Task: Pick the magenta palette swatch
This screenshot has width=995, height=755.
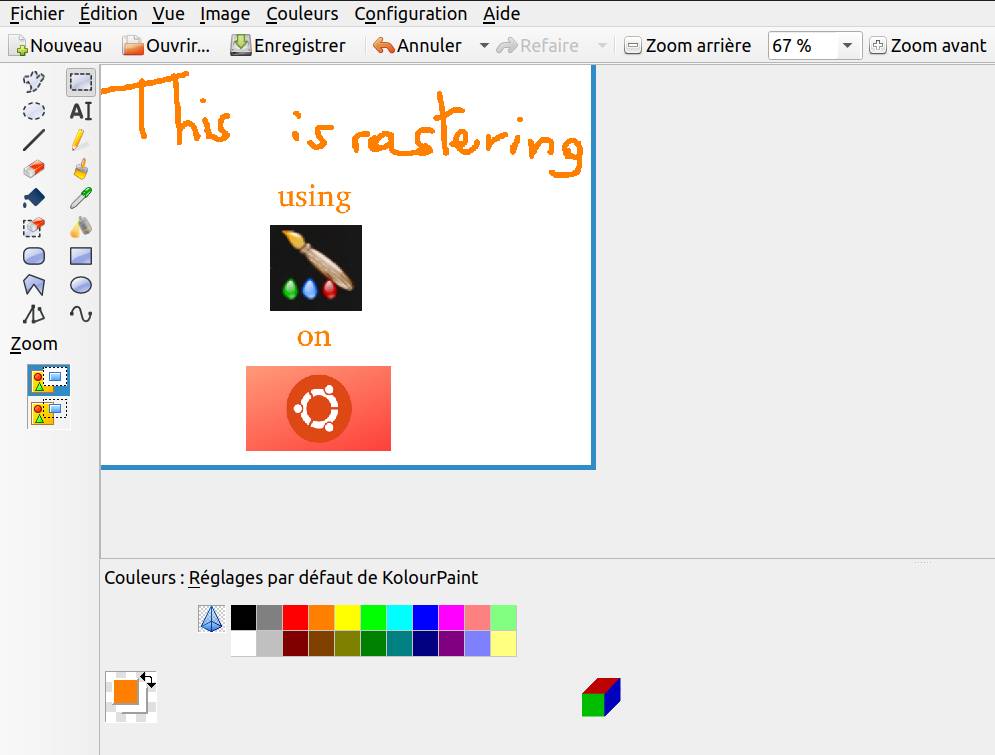Action: pyautogui.click(x=452, y=618)
